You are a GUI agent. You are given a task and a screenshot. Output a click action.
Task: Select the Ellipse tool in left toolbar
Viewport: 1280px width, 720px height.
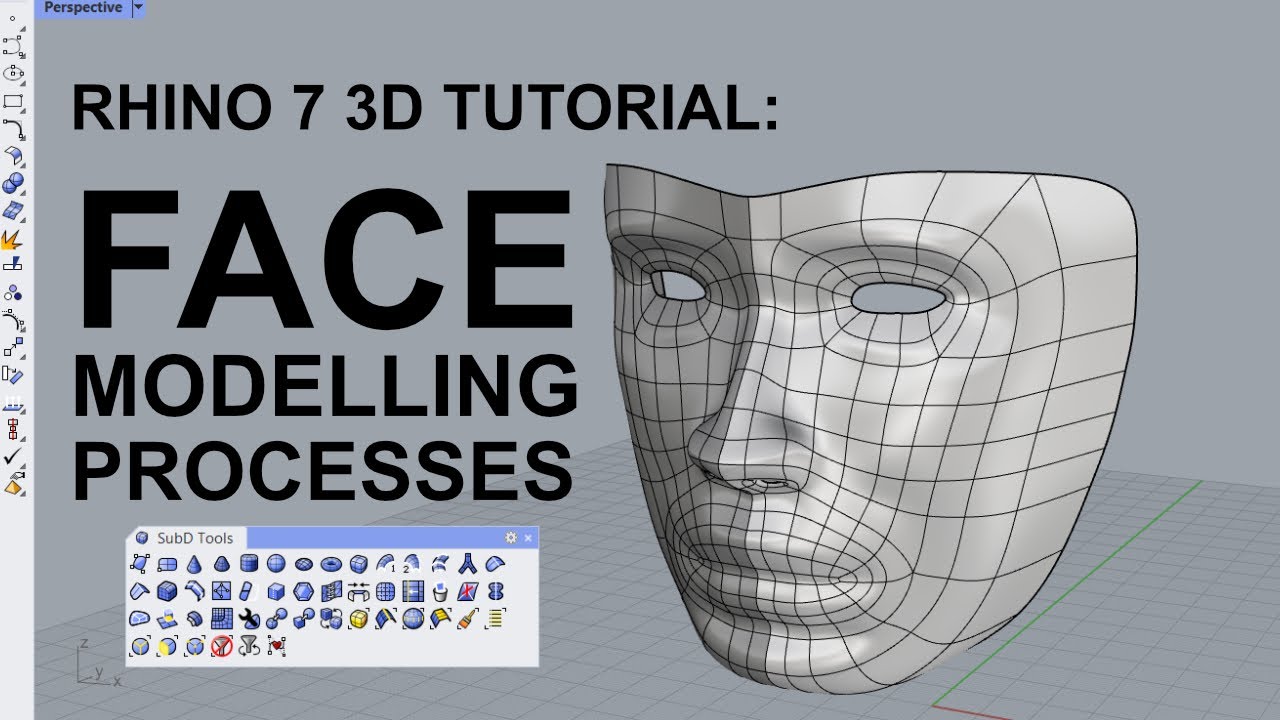pyautogui.click(x=13, y=73)
